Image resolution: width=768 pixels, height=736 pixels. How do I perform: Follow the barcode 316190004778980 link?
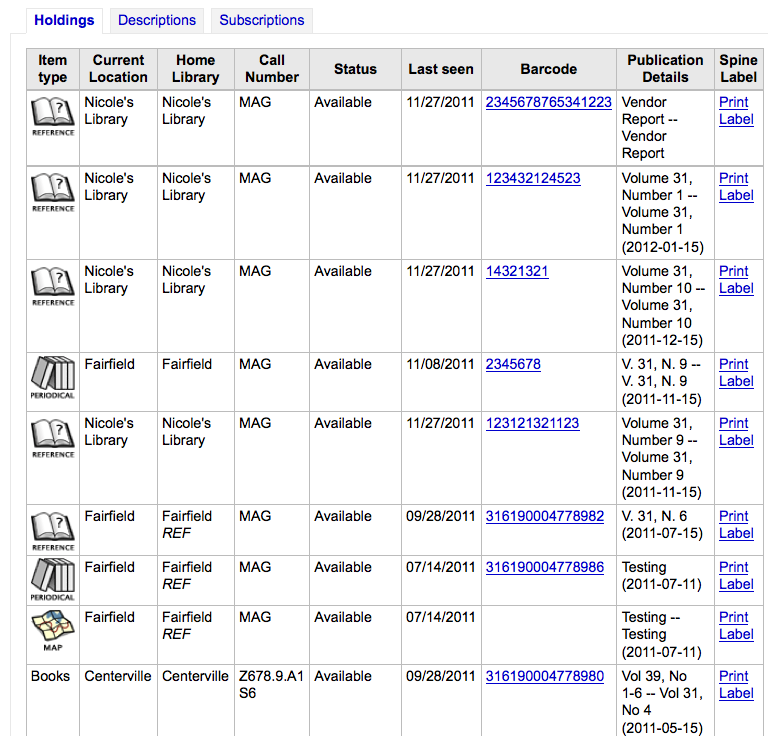tap(544, 676)
